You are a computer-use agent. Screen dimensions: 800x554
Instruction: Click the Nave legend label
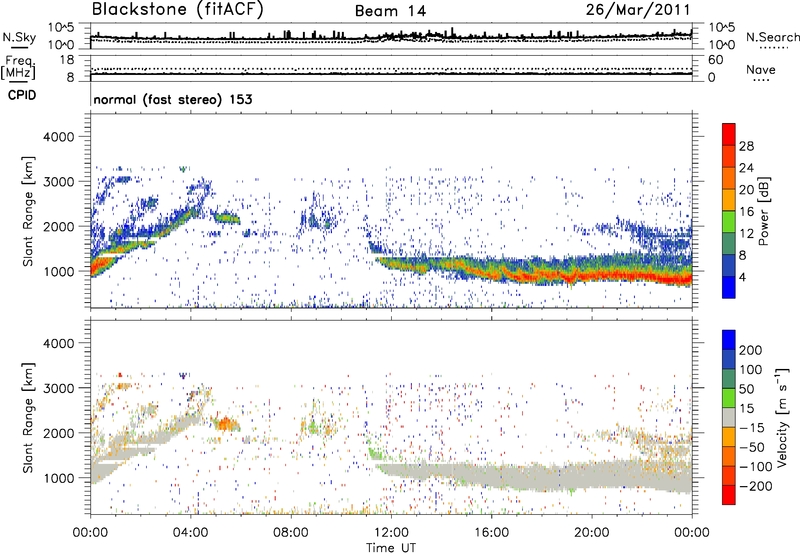pos(761,70)
